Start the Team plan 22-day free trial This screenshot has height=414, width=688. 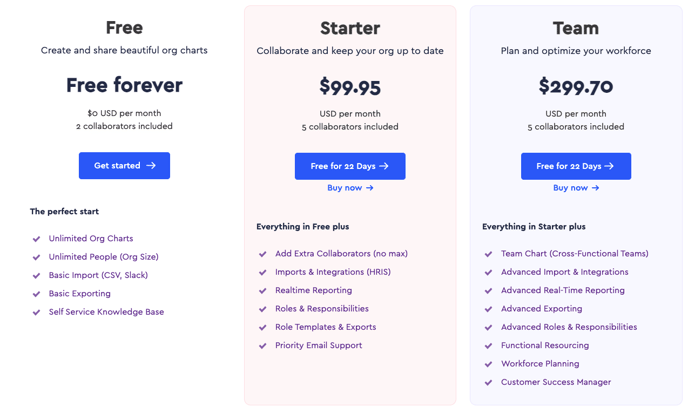[x=576, y=166]
